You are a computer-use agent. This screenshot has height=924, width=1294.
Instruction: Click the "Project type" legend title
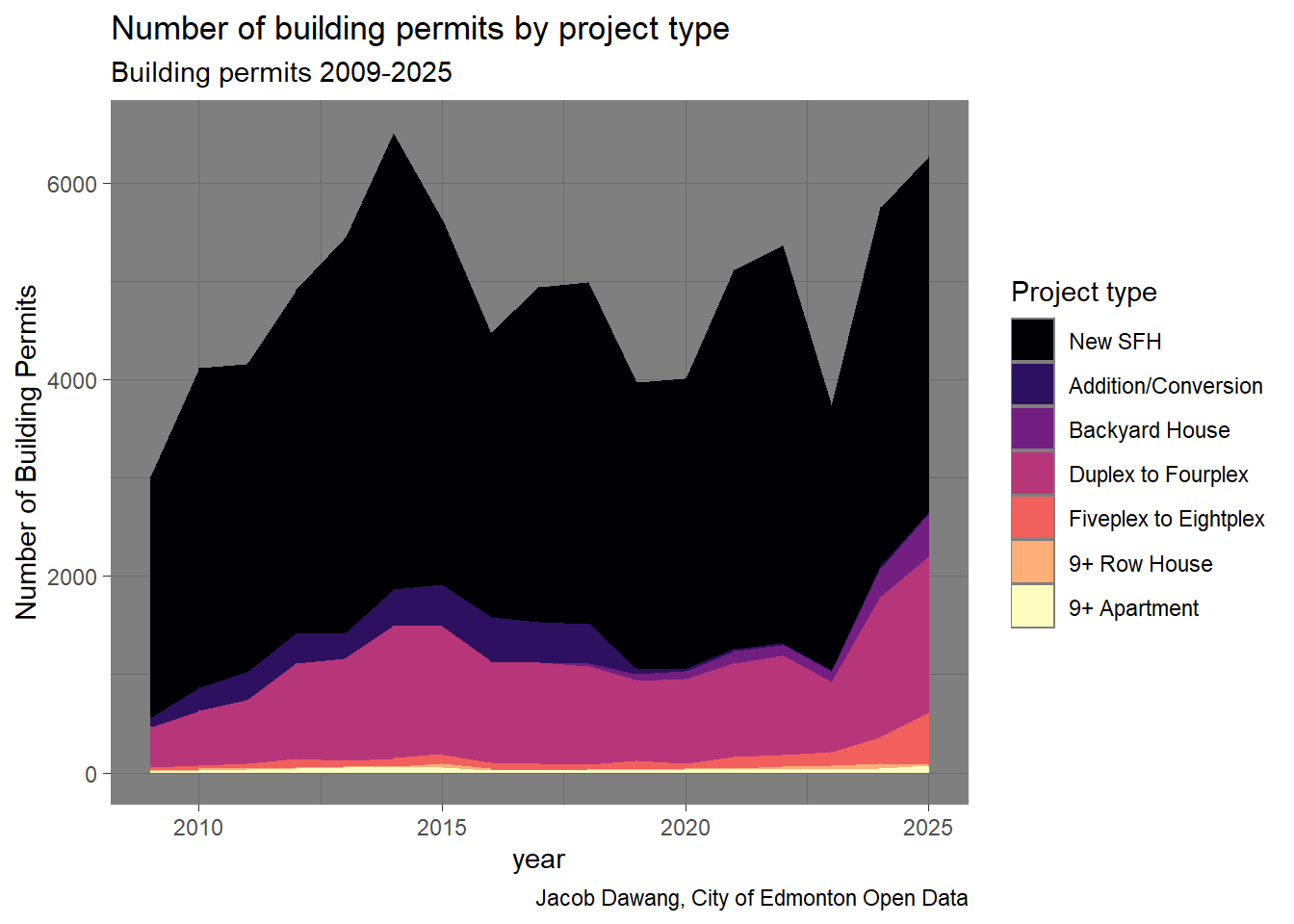click(x=1083, y=292)
